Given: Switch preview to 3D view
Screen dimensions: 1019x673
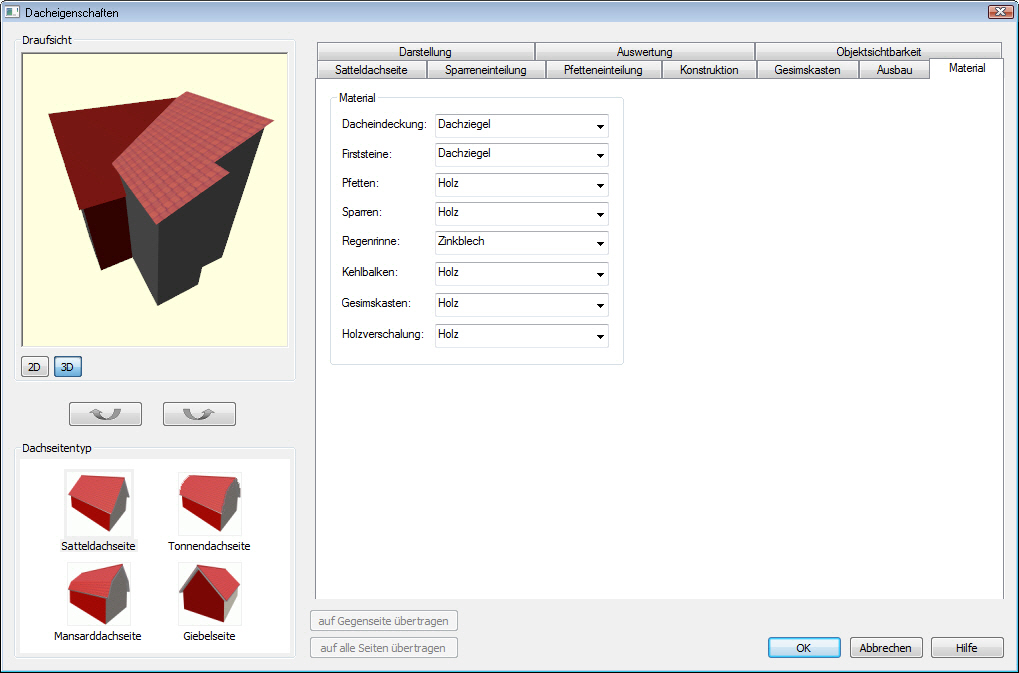Looking at the screenshot, I should pos(68,367).
